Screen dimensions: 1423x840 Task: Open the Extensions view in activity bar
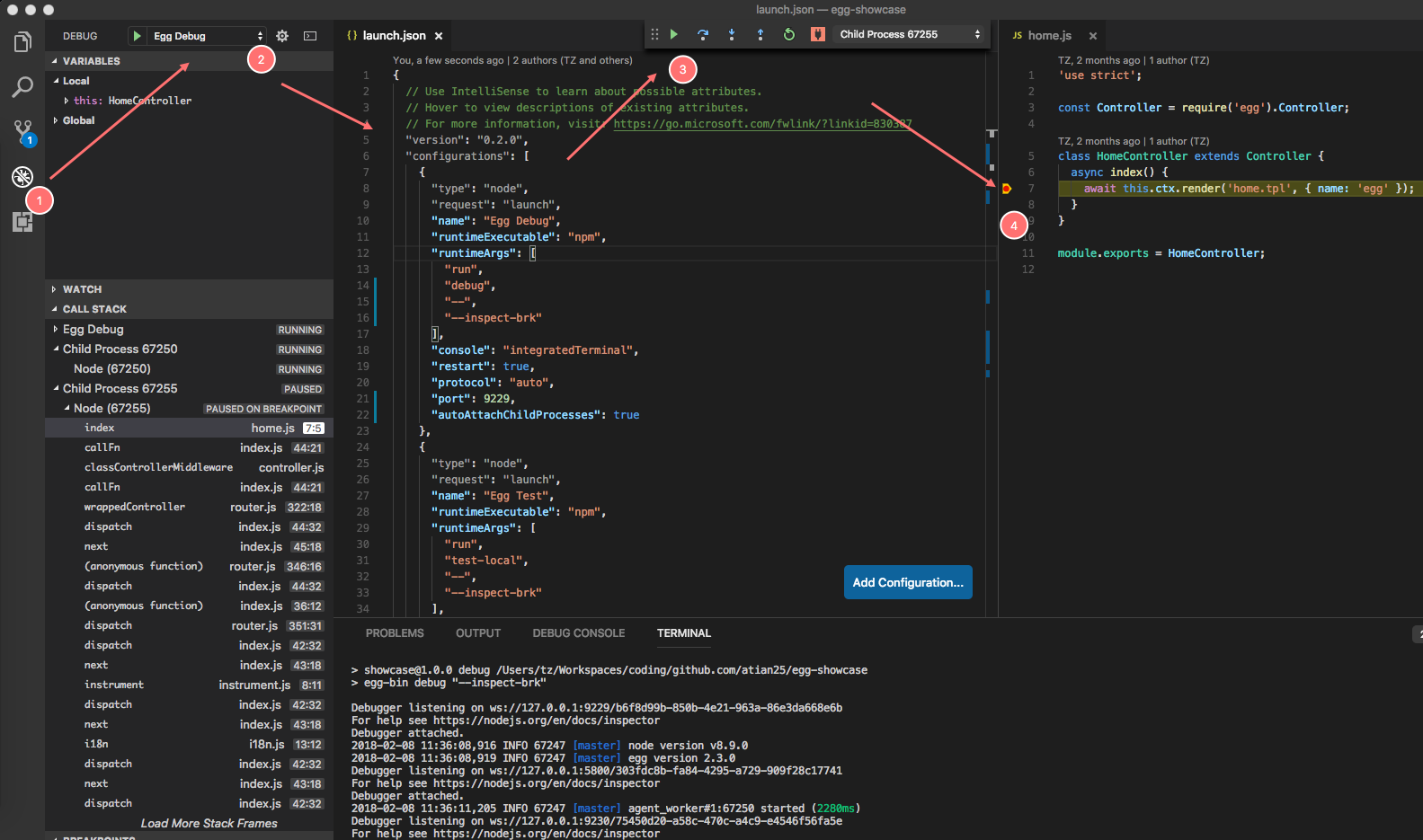coord(22,221)
